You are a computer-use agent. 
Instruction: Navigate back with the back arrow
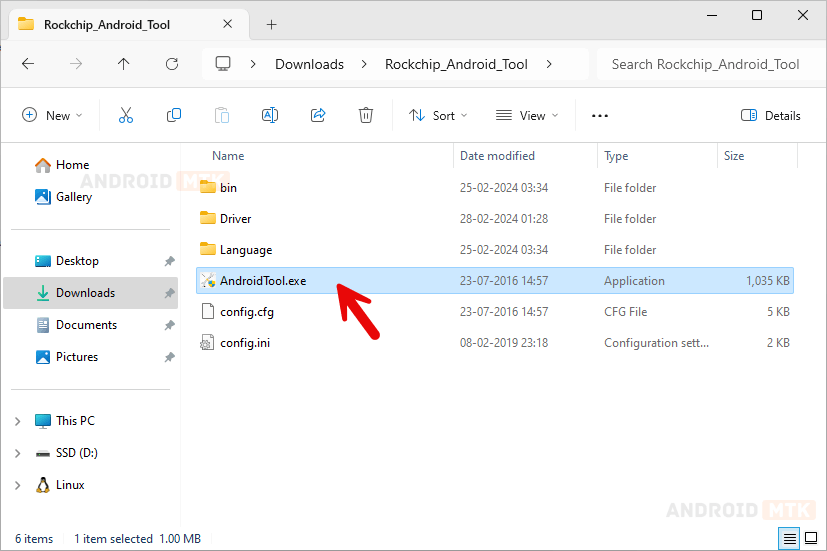[28, 64]
